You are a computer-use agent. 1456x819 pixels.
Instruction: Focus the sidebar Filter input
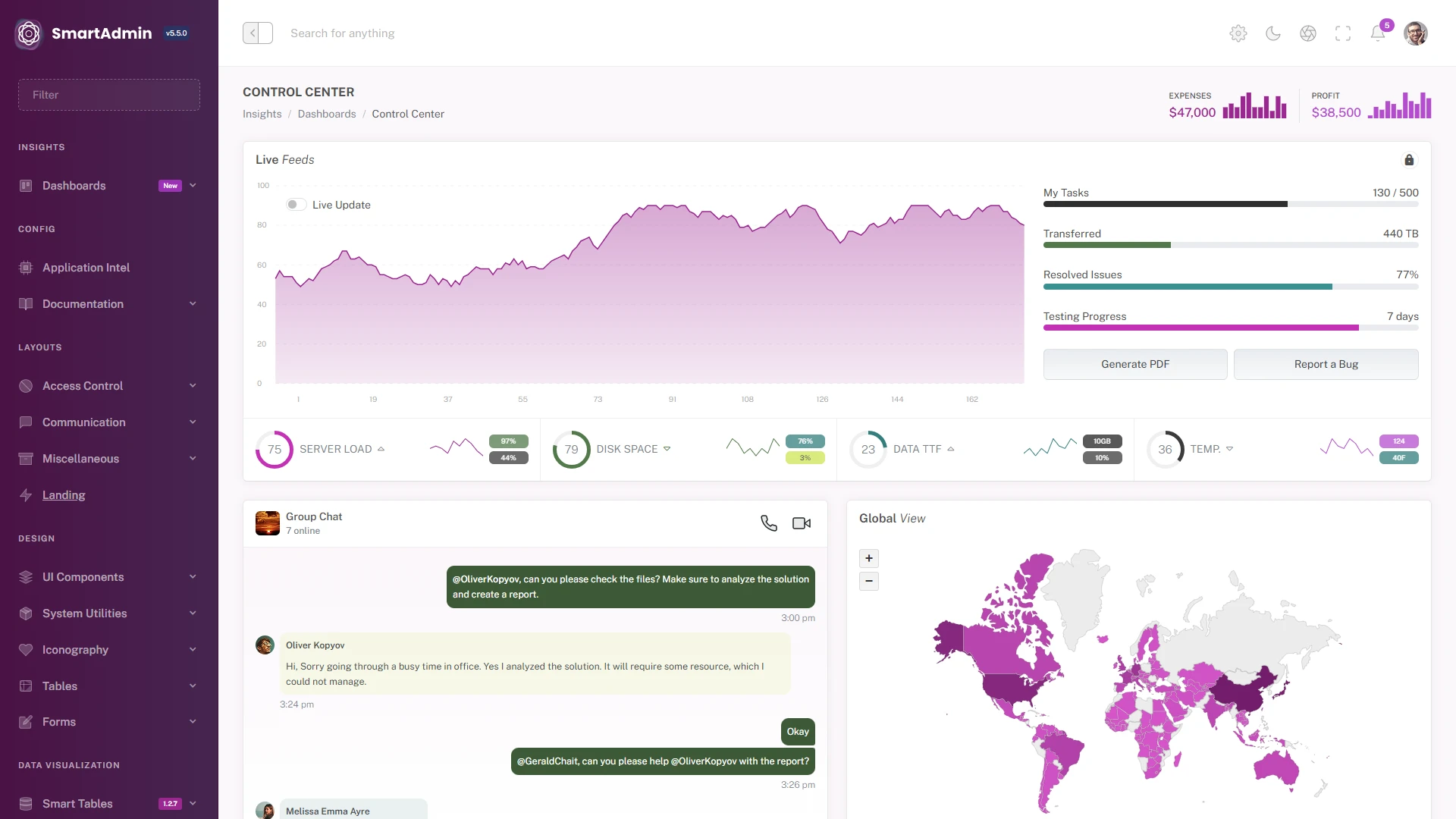pos(109,95)
